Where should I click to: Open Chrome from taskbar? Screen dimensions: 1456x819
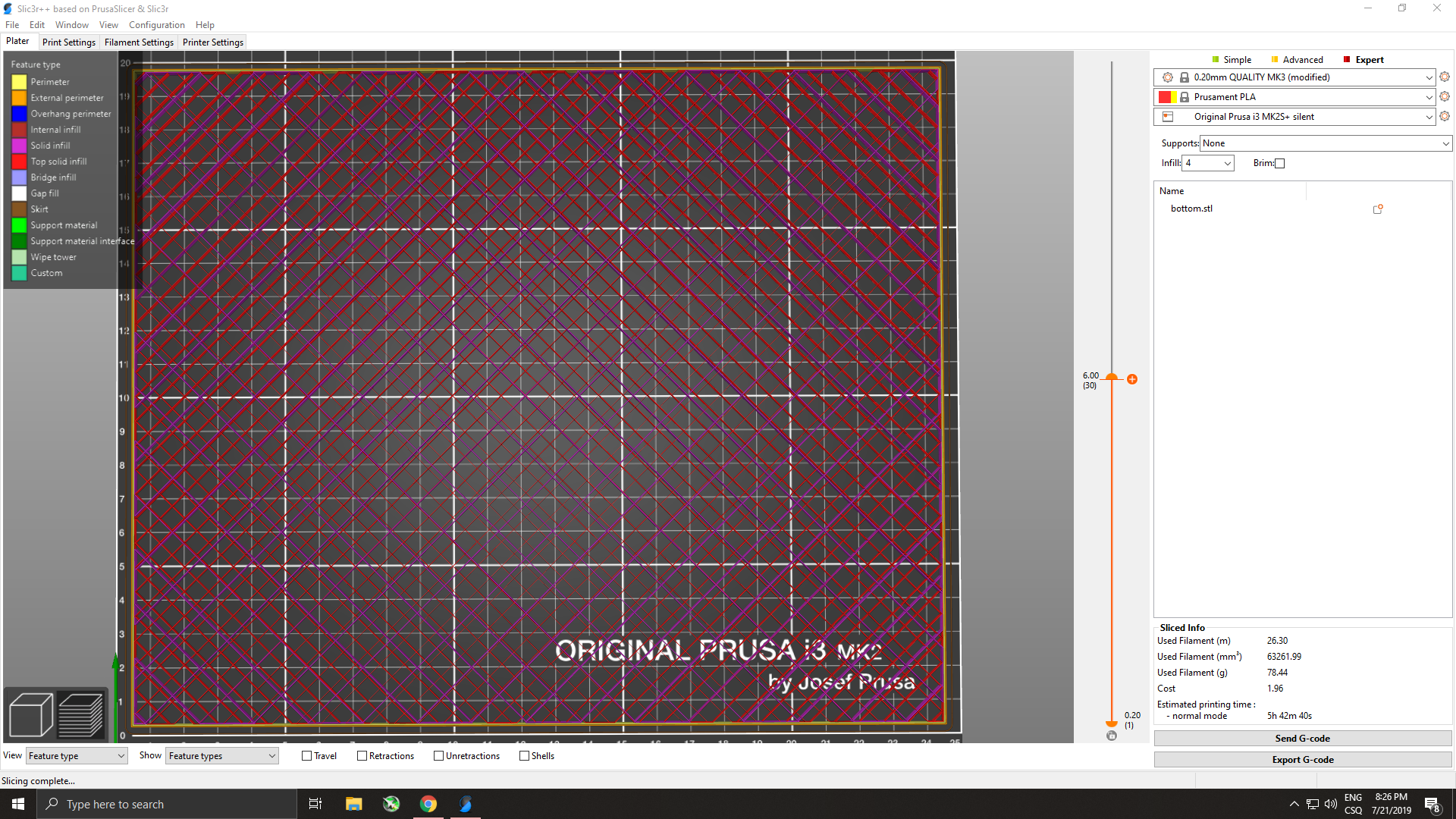[428, 804]
